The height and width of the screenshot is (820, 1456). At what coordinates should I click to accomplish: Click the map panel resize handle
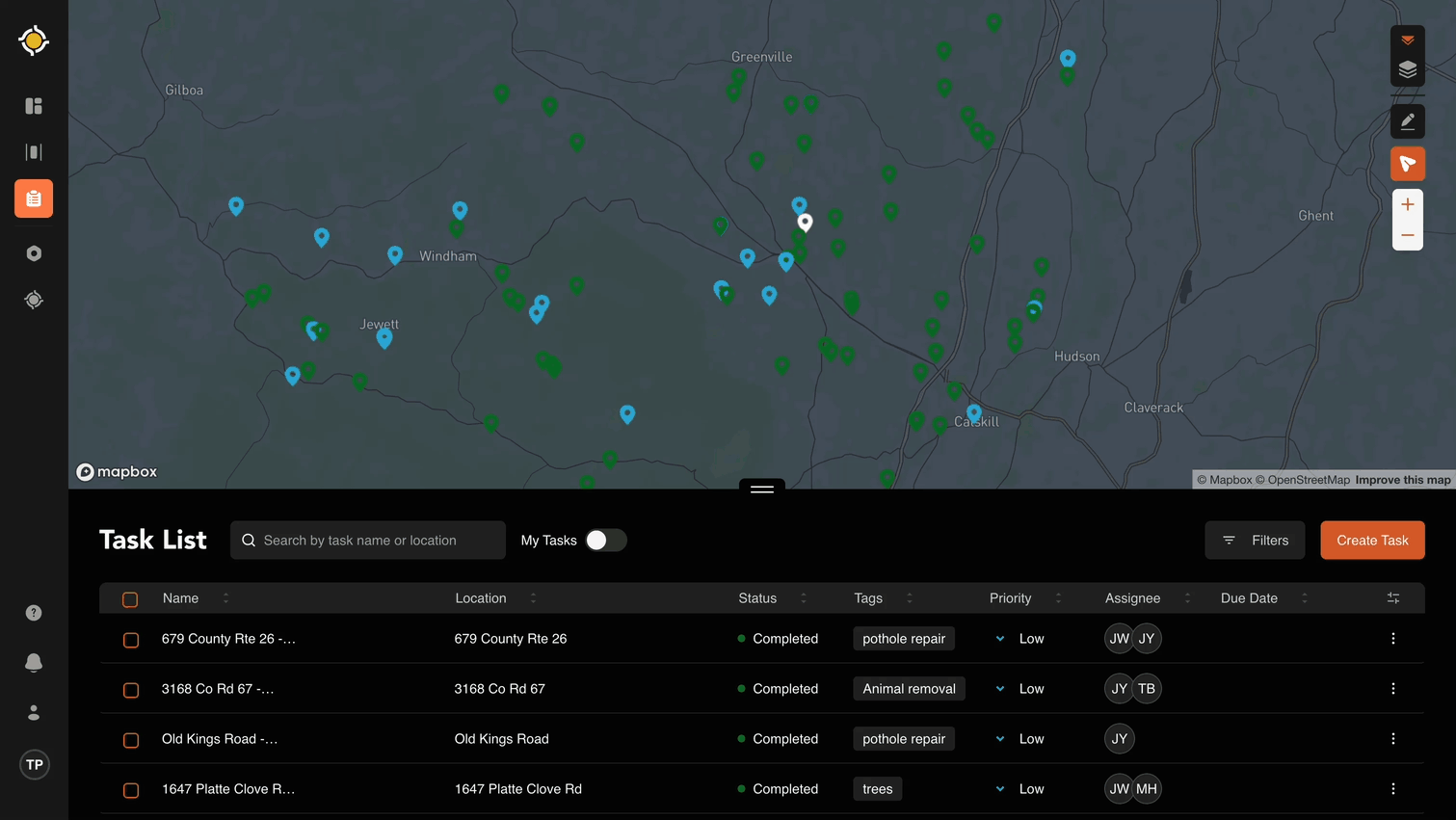click(x=761, y=489)
